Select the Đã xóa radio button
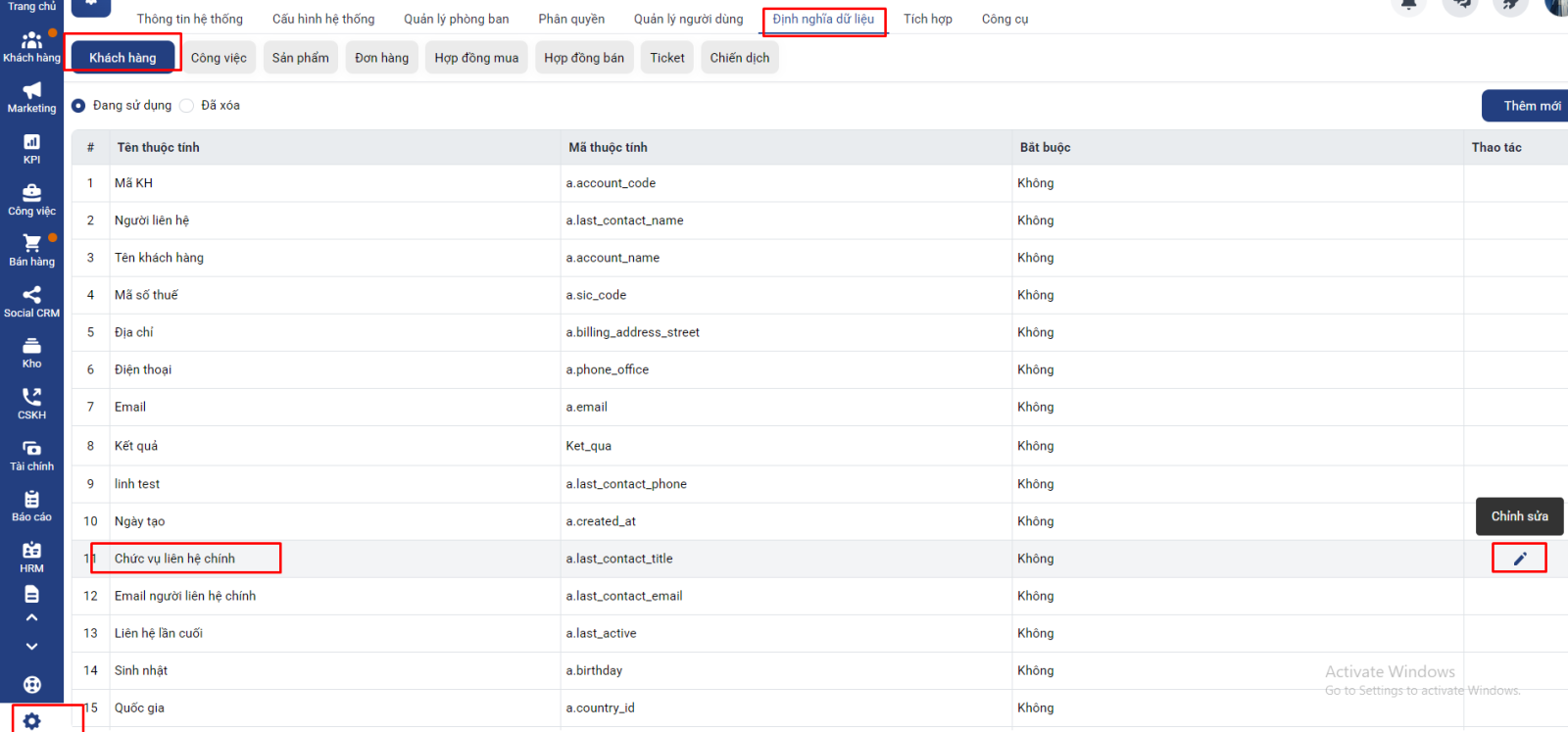Viewport: 1568px width, 732px height. (186, 106)
